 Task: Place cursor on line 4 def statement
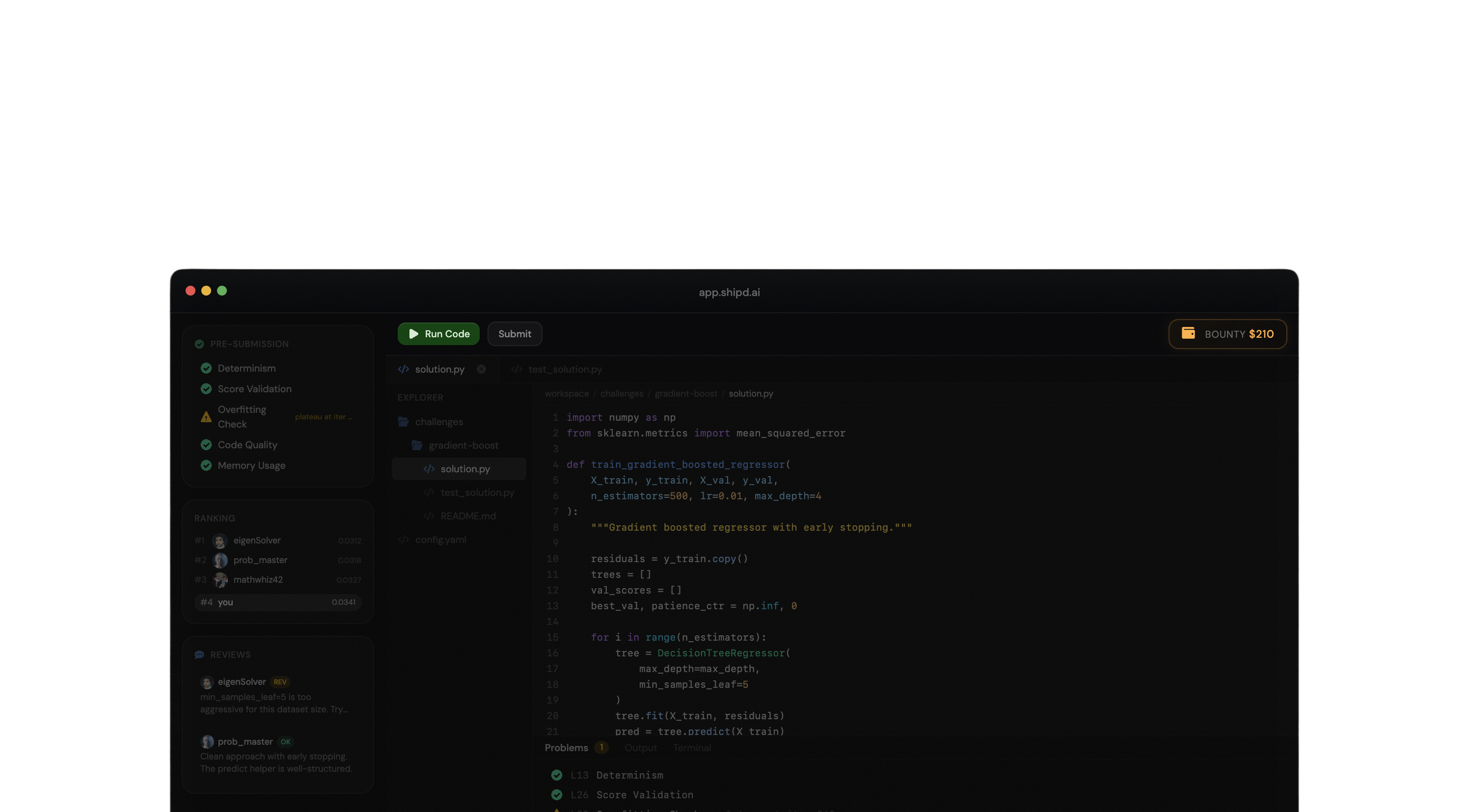click(x=678, y=464)
